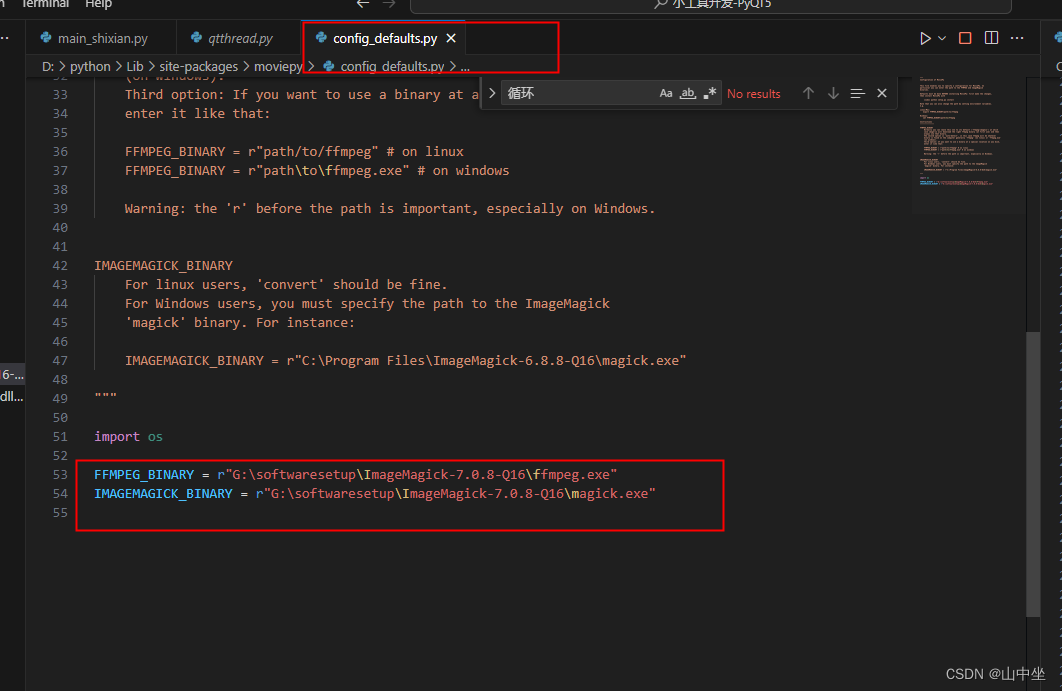Screen dimensions: 1062x691
Task: Go forward with the right arrow
Action: click(x=389, y=4)
